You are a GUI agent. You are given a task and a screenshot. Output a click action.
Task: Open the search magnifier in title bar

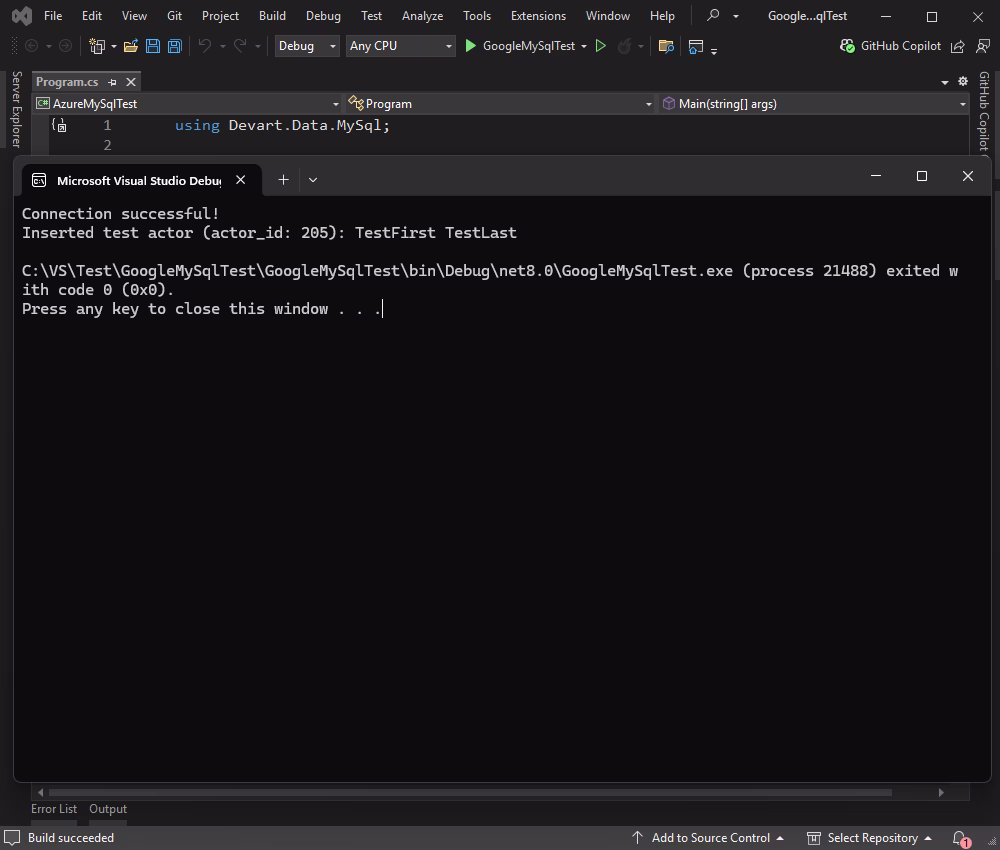pos(713,16)
